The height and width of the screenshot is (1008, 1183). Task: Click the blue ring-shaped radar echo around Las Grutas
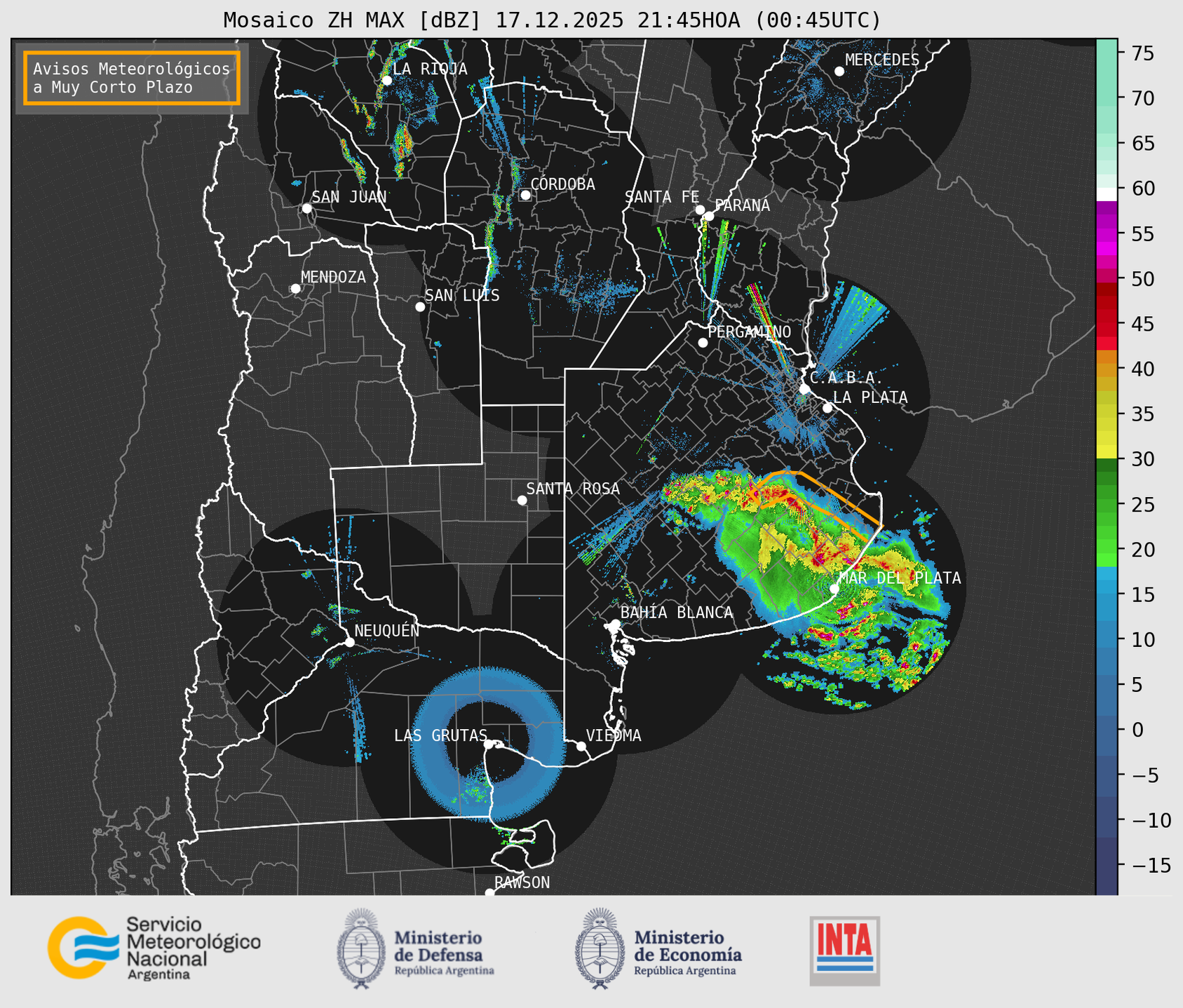pyautogui.click(x=487, y=743)
